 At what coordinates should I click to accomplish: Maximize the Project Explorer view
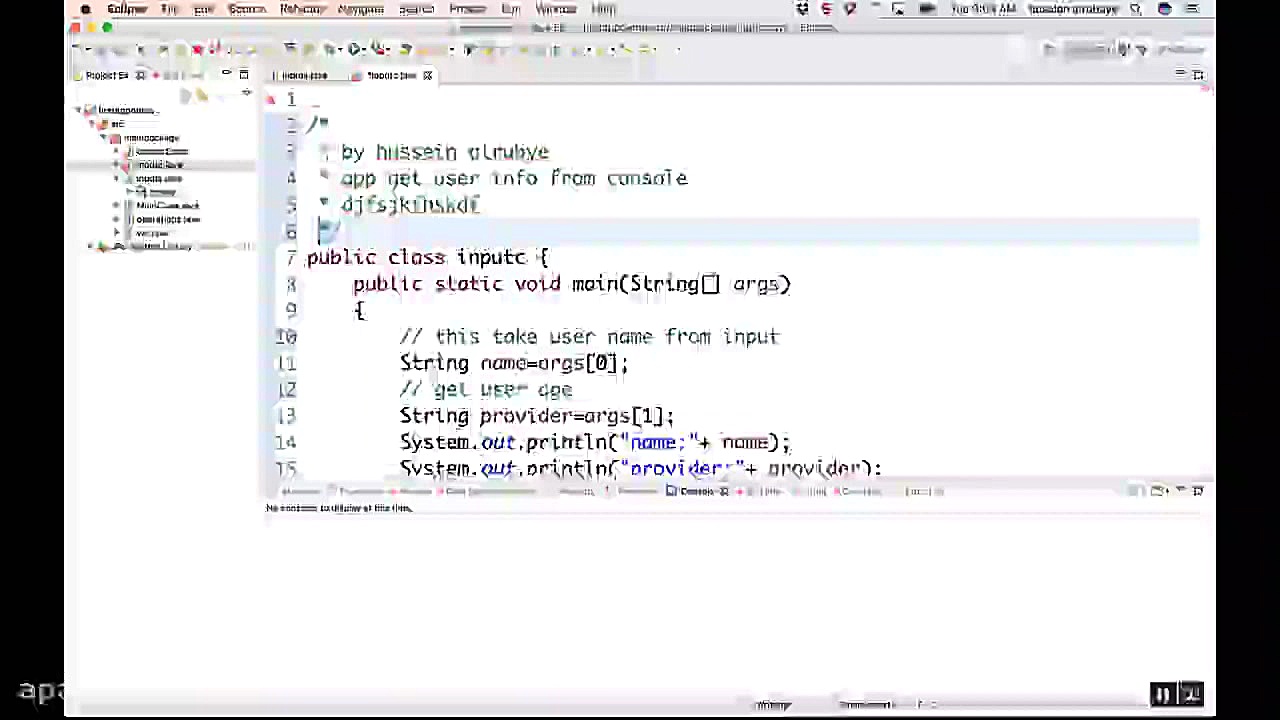click(243, 75)
